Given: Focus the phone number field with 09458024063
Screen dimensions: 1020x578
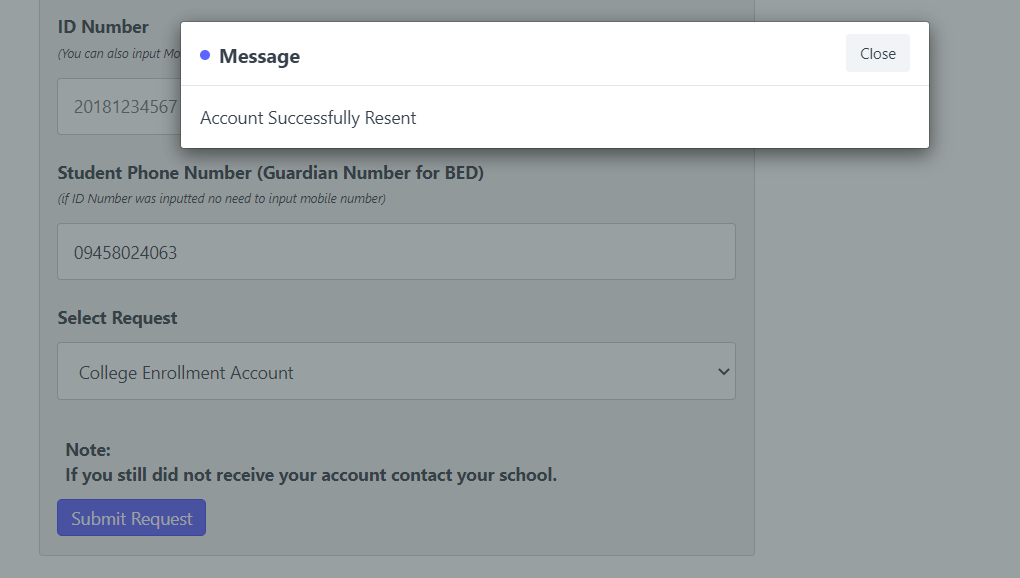Looking at the screenshot, I should [396, 252].
